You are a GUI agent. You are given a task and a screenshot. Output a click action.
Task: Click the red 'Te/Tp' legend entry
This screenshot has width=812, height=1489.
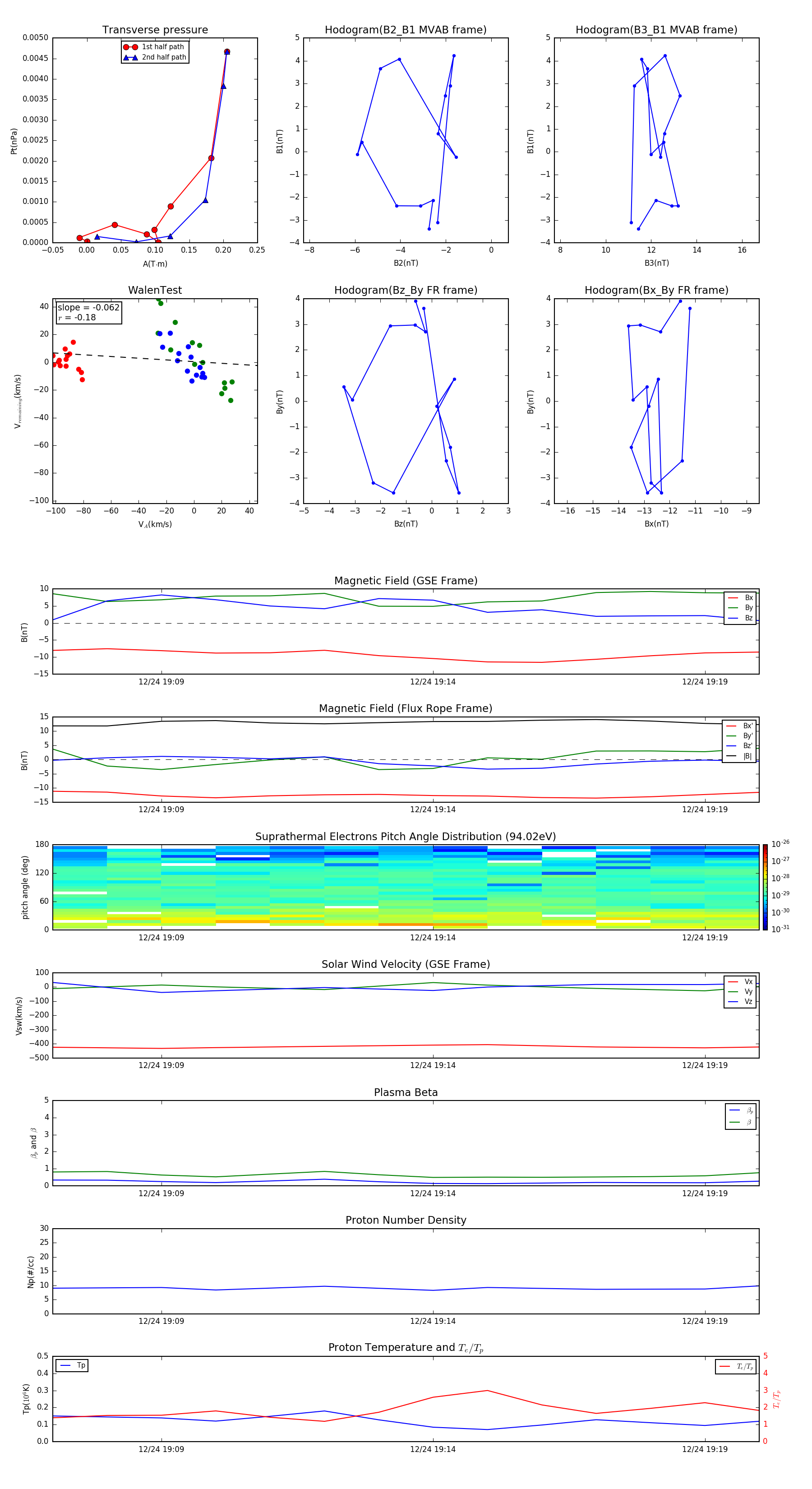tap(736, 1366)
